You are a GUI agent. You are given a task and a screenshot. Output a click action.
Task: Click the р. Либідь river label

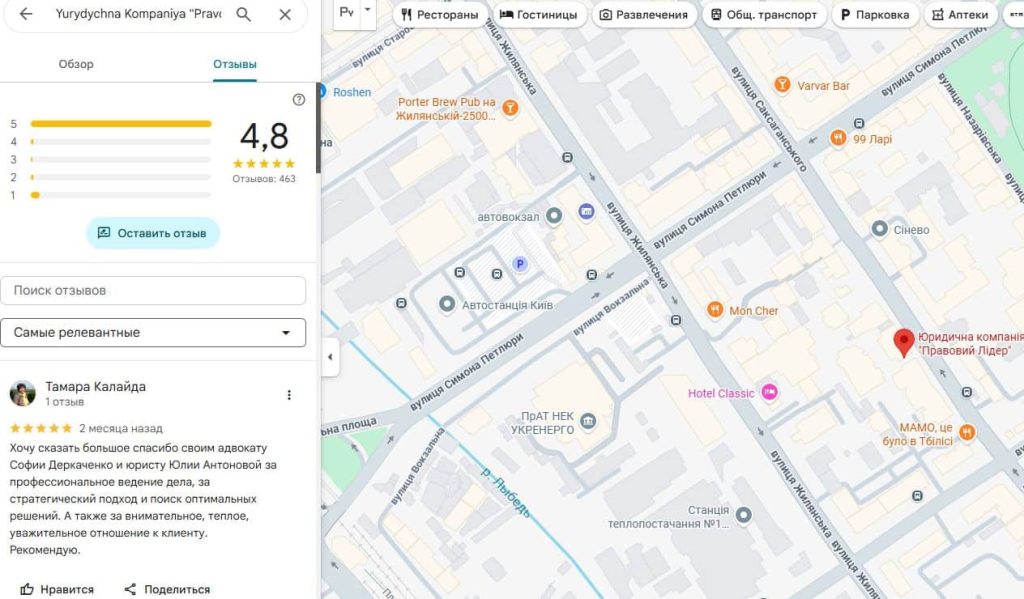click(505, 491)
